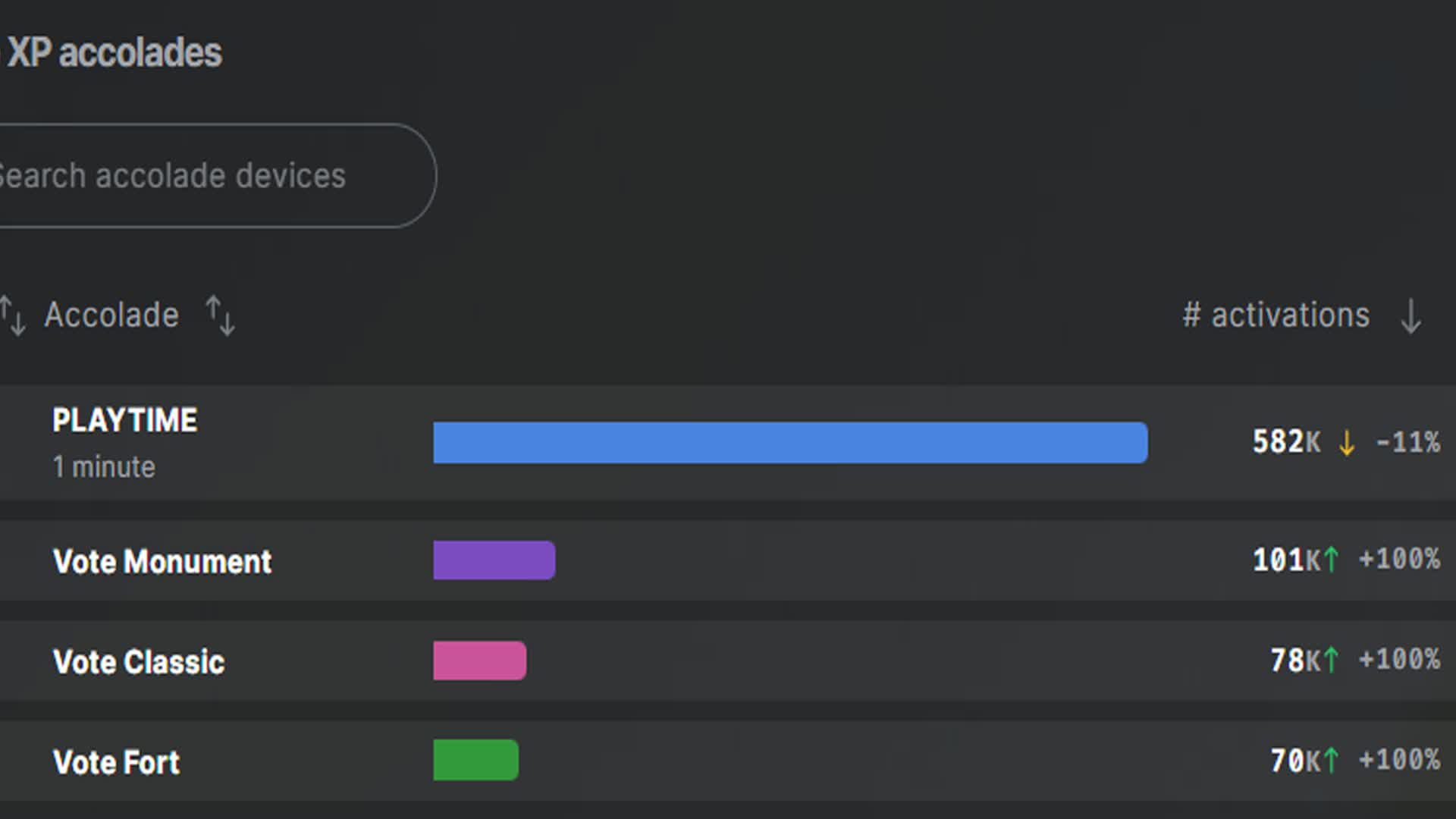Click the yellow down arrow on PLAYTIME
Screen dimensions: 1456x819
pos(1347,442)
